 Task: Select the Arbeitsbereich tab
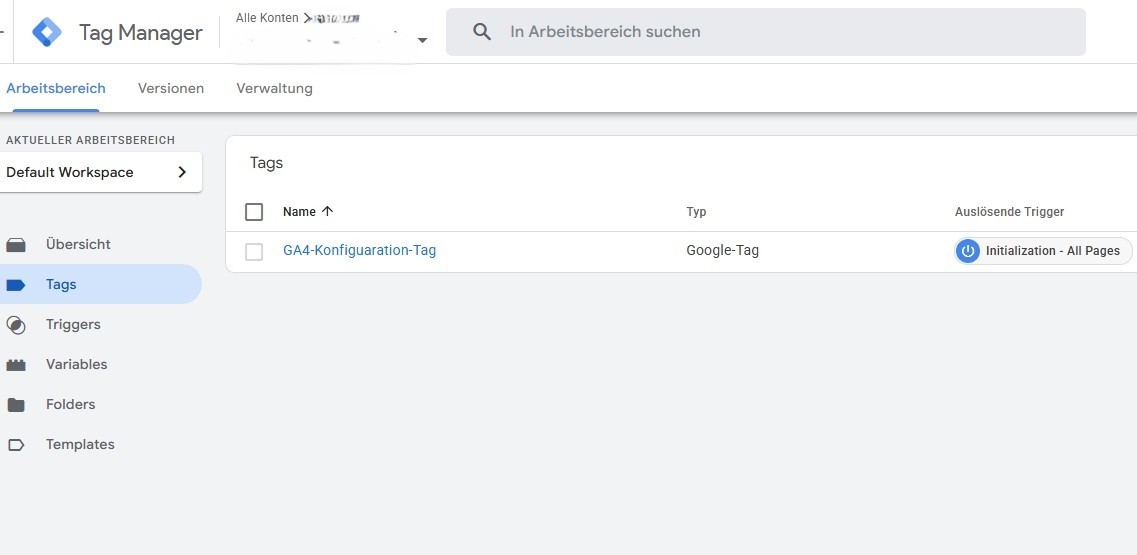[56, 88]
